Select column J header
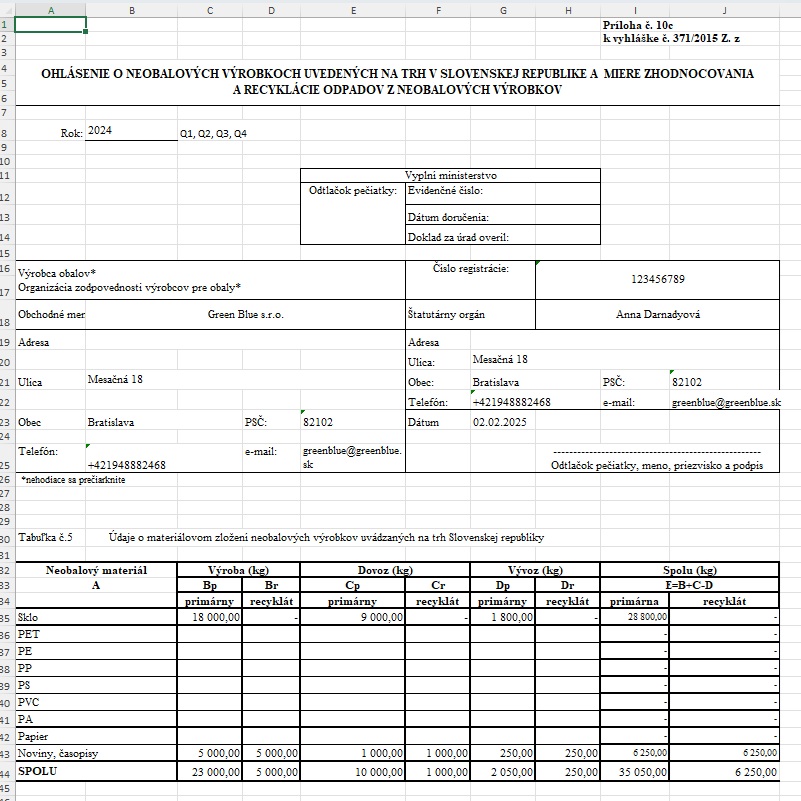This screenshot has width=801, height=801. [x=722, y=9]
